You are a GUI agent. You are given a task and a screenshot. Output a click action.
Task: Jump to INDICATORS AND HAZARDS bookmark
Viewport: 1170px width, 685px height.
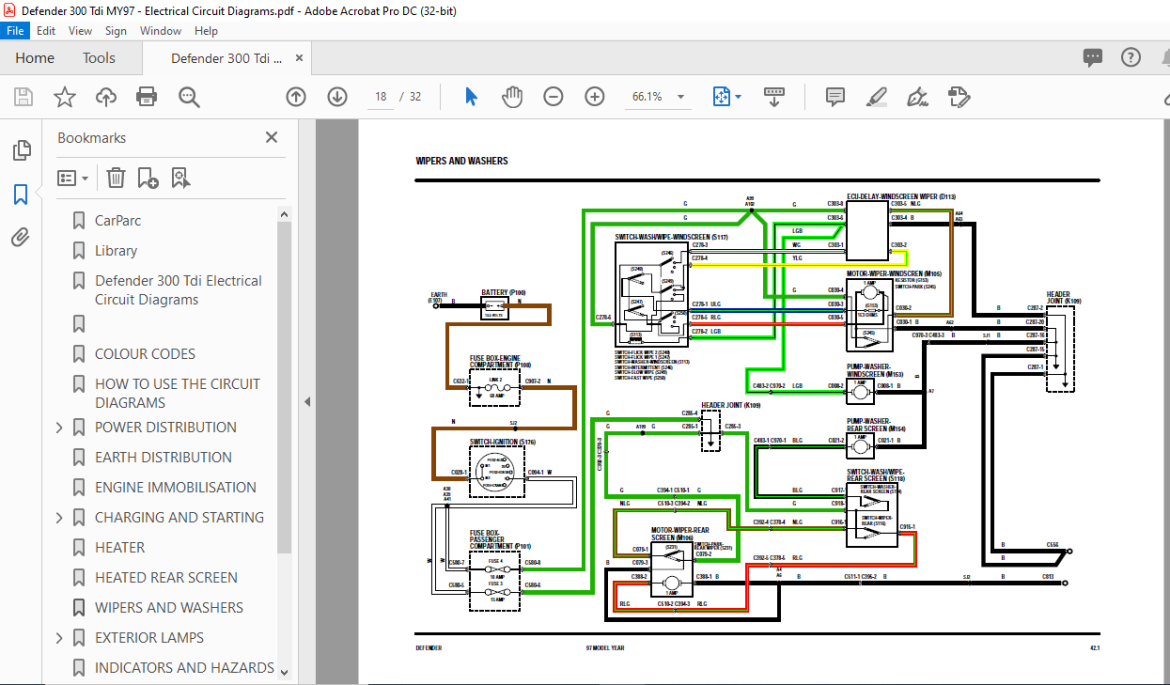(x=184, y=668)
